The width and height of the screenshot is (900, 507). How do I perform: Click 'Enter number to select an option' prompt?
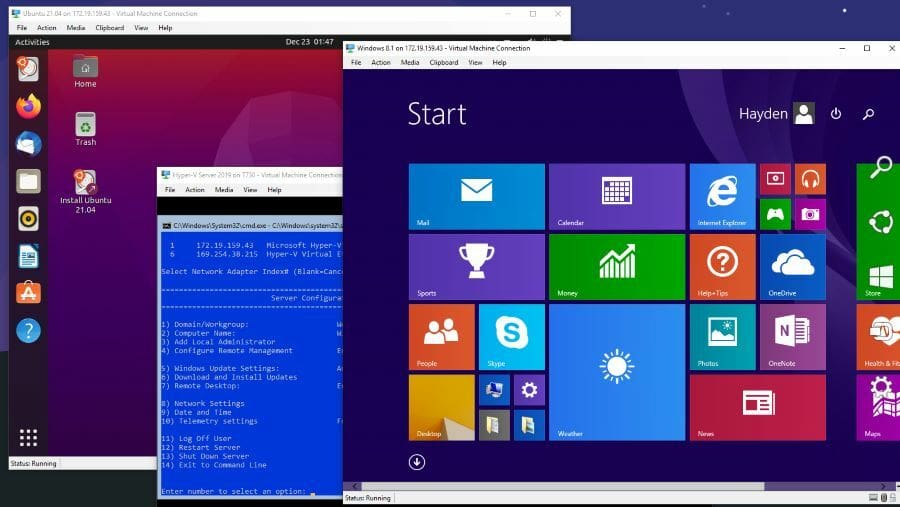[x=234, y=491]
